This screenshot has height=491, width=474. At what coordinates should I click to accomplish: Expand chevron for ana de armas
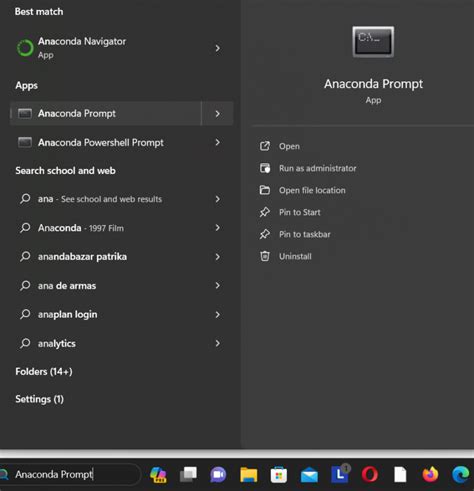[x=217, y=285]
